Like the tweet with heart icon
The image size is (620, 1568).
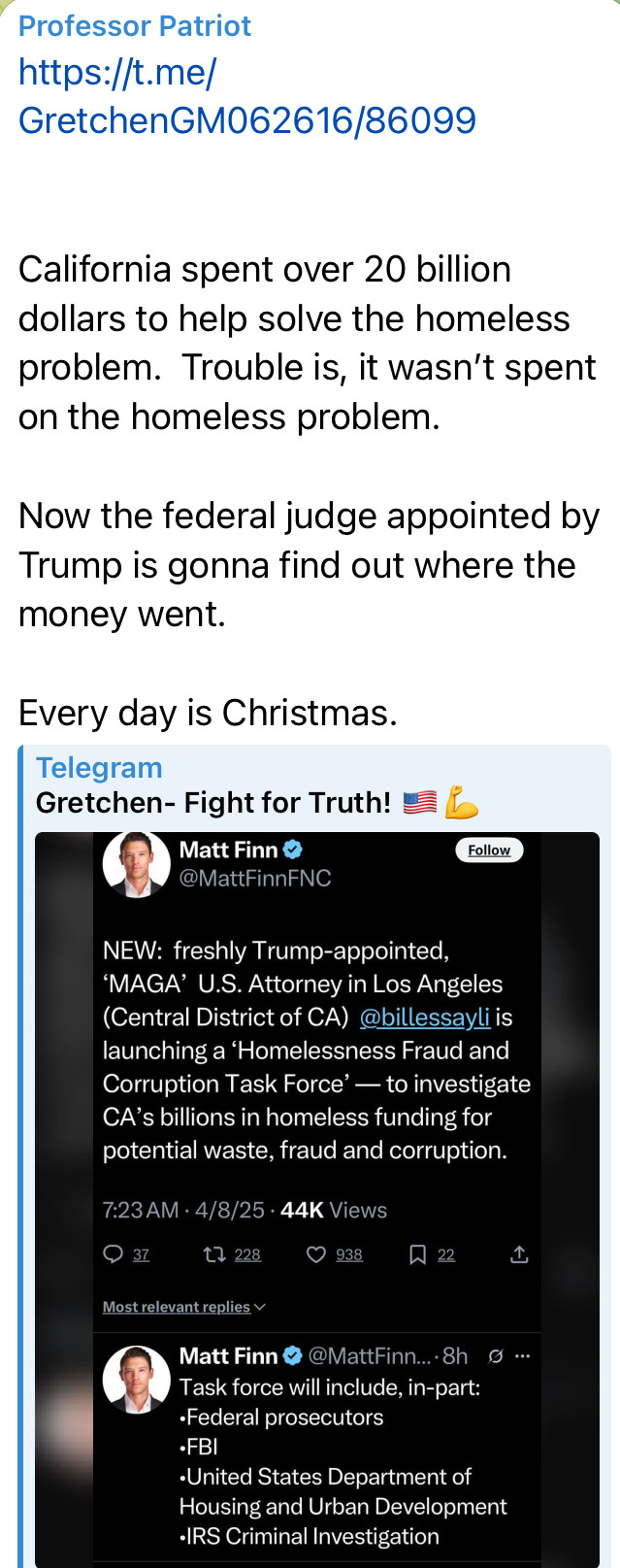click(315, 1254)
